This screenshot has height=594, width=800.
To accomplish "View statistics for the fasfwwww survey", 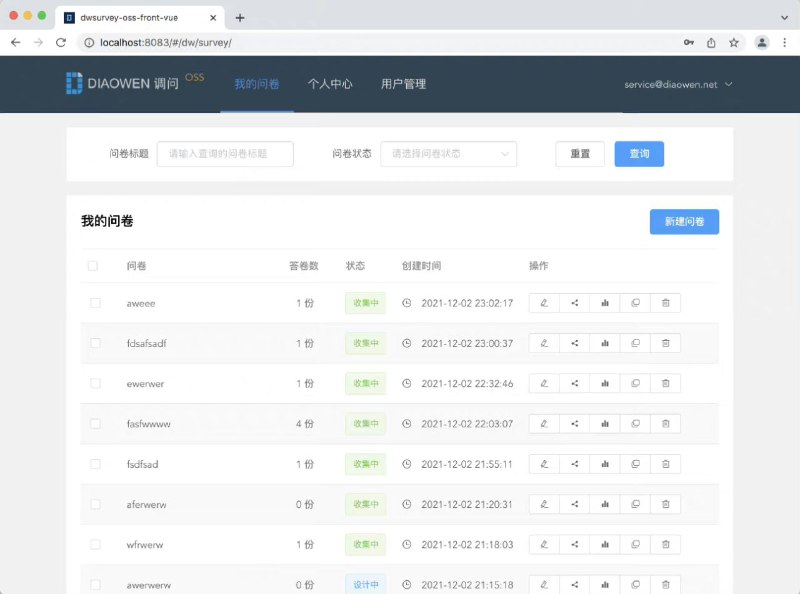I will pos(605,423).
